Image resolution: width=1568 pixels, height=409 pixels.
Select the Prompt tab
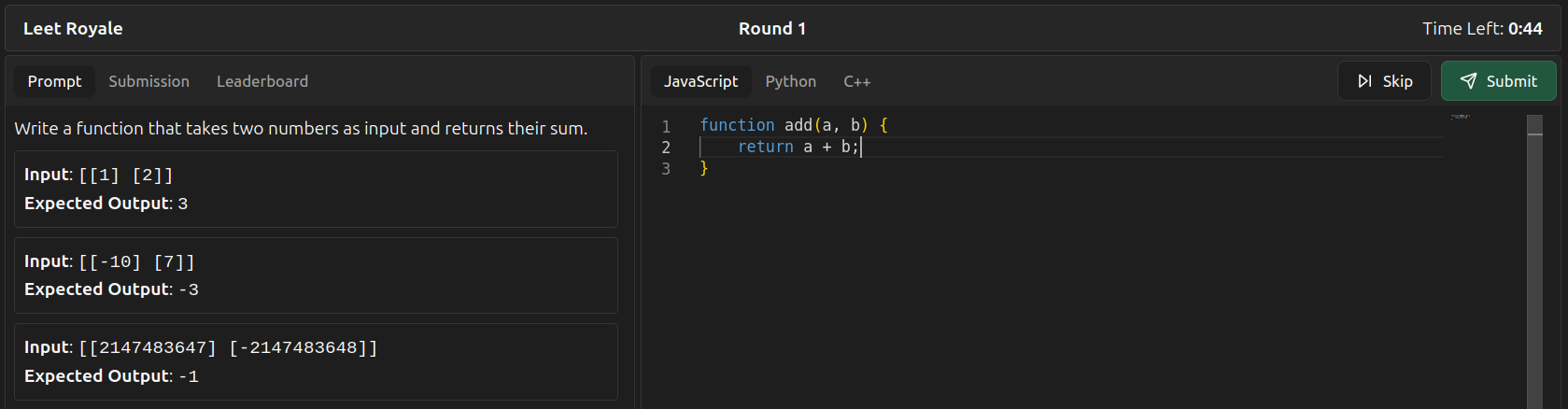(54, 81)
